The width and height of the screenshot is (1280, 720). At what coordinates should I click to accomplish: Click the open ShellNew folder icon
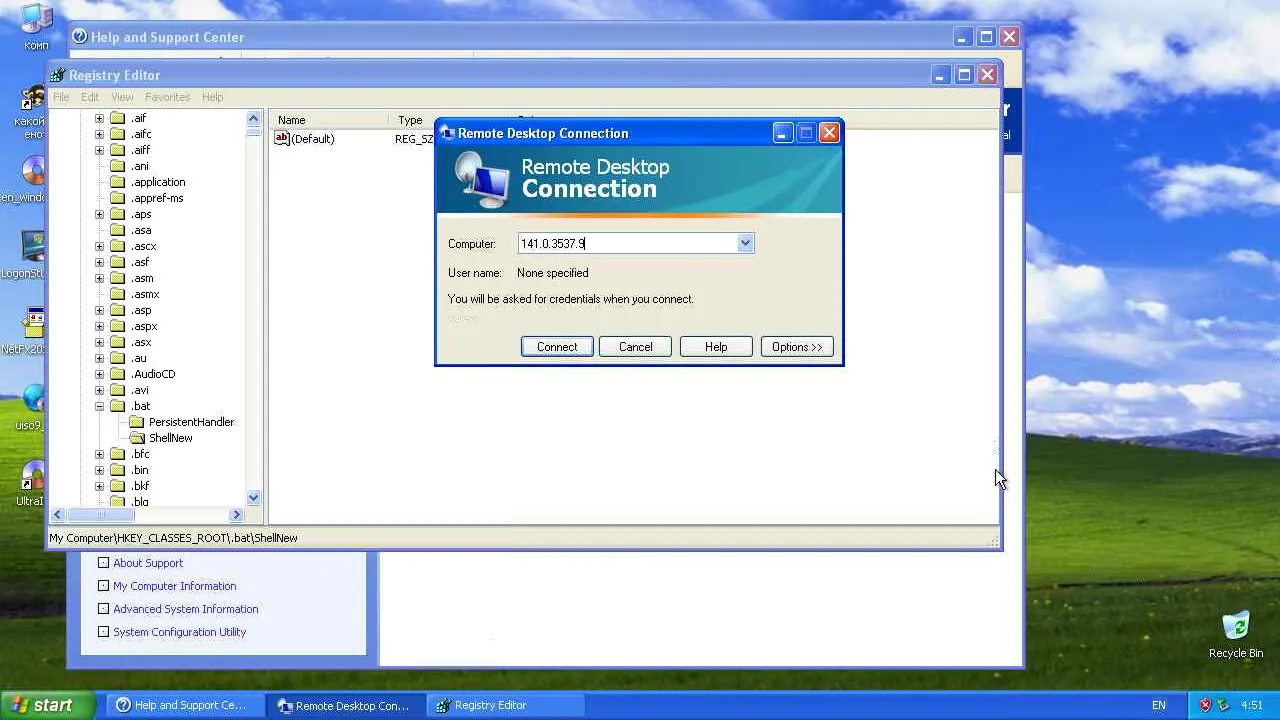[x=137, y=438]
